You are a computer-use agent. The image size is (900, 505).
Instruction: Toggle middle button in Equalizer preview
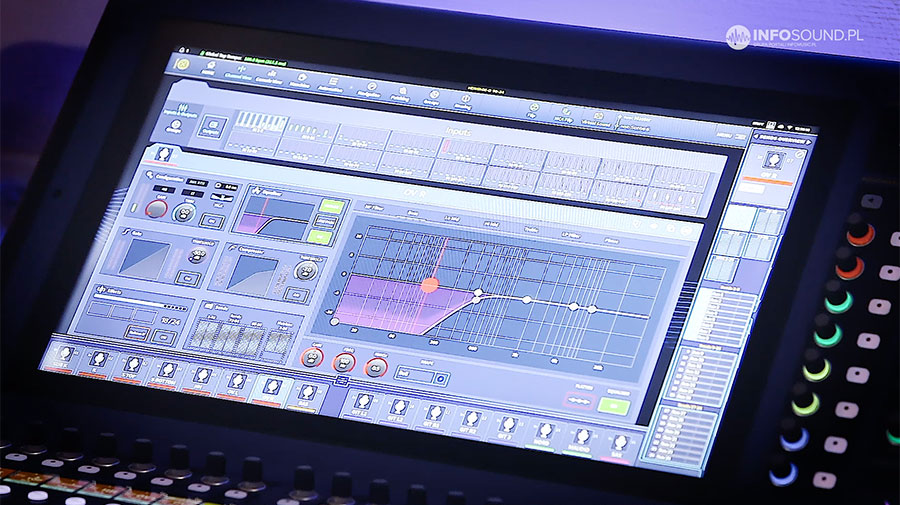[325, 222]
